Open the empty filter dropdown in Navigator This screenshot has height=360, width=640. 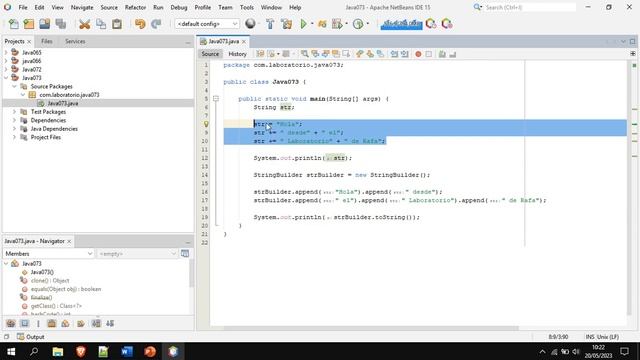pyautogui.click(x=137, y=253)
